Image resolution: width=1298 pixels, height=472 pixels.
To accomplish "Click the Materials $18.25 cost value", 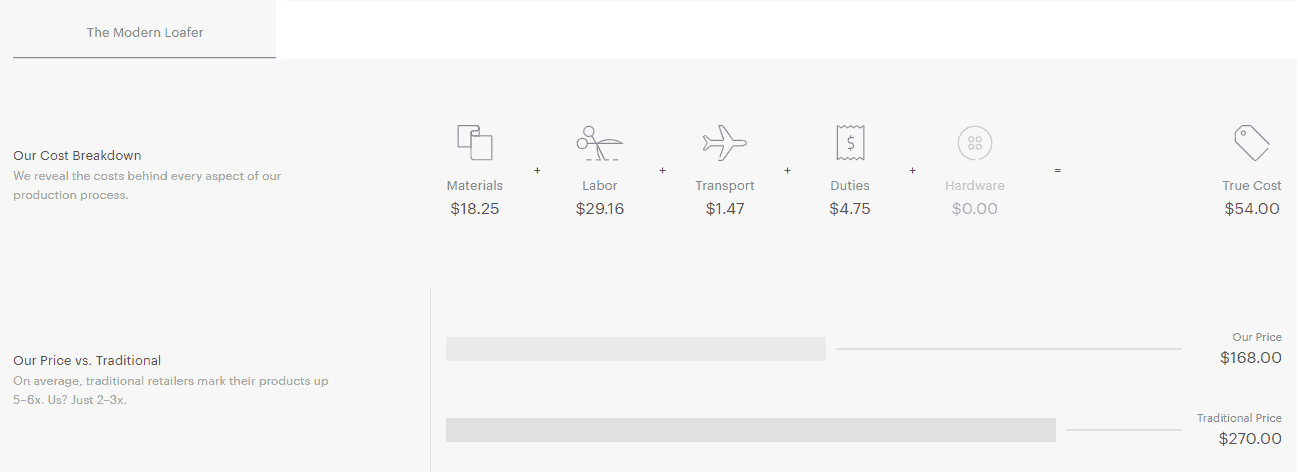I will 475,209.
